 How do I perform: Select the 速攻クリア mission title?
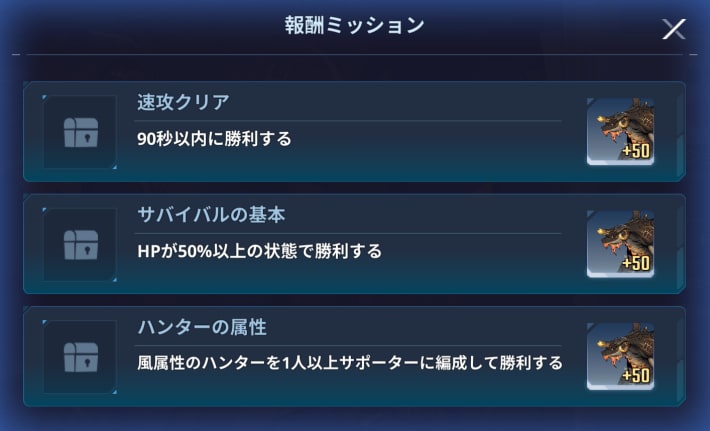tap(183, 102)
